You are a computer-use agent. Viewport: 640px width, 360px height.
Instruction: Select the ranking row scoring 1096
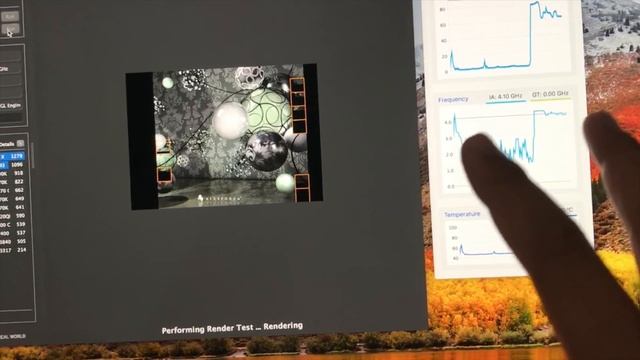pos(13,164)
